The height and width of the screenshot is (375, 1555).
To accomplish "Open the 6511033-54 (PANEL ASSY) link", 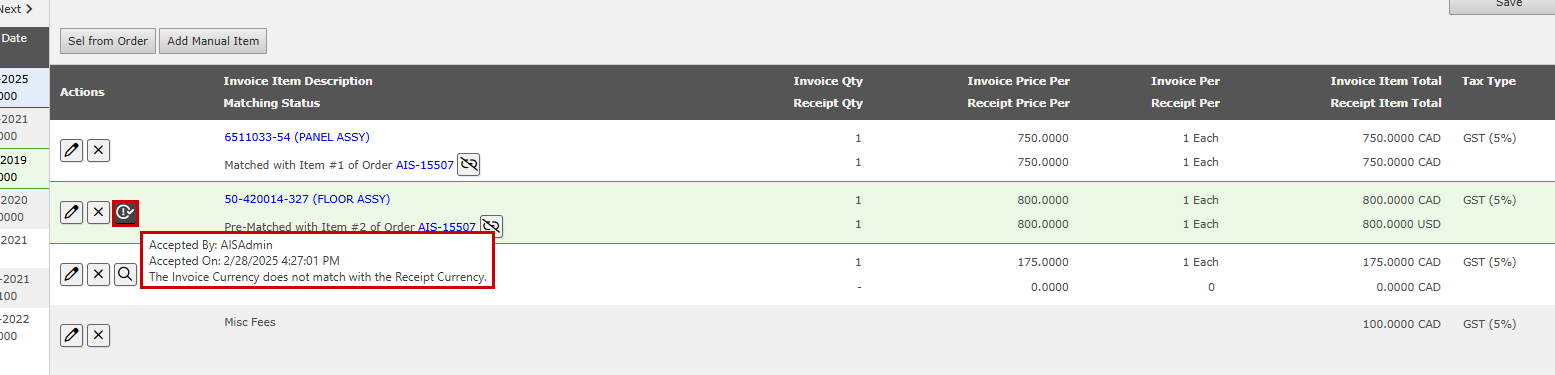I will click(x=297, y=137).
